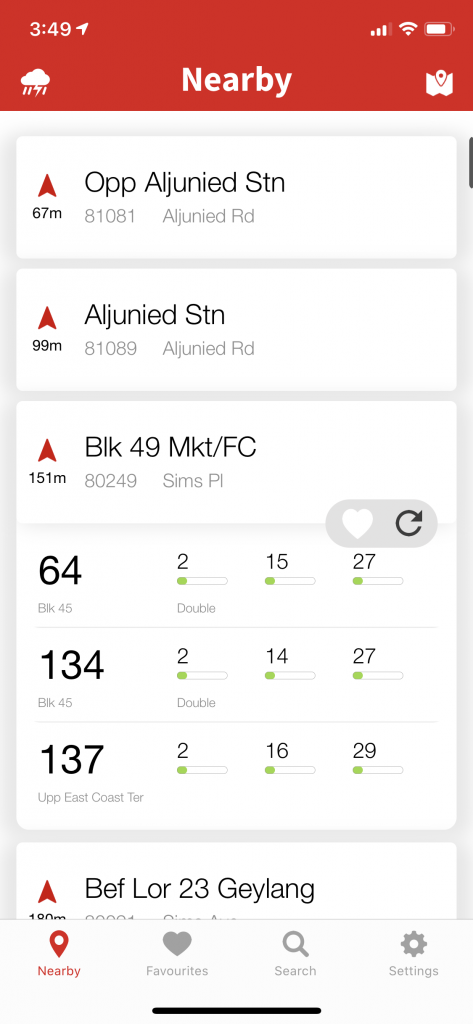This screenshot has height=1024, width=473.
Task: Switch to the Search tab
Action: pos(295,954)
